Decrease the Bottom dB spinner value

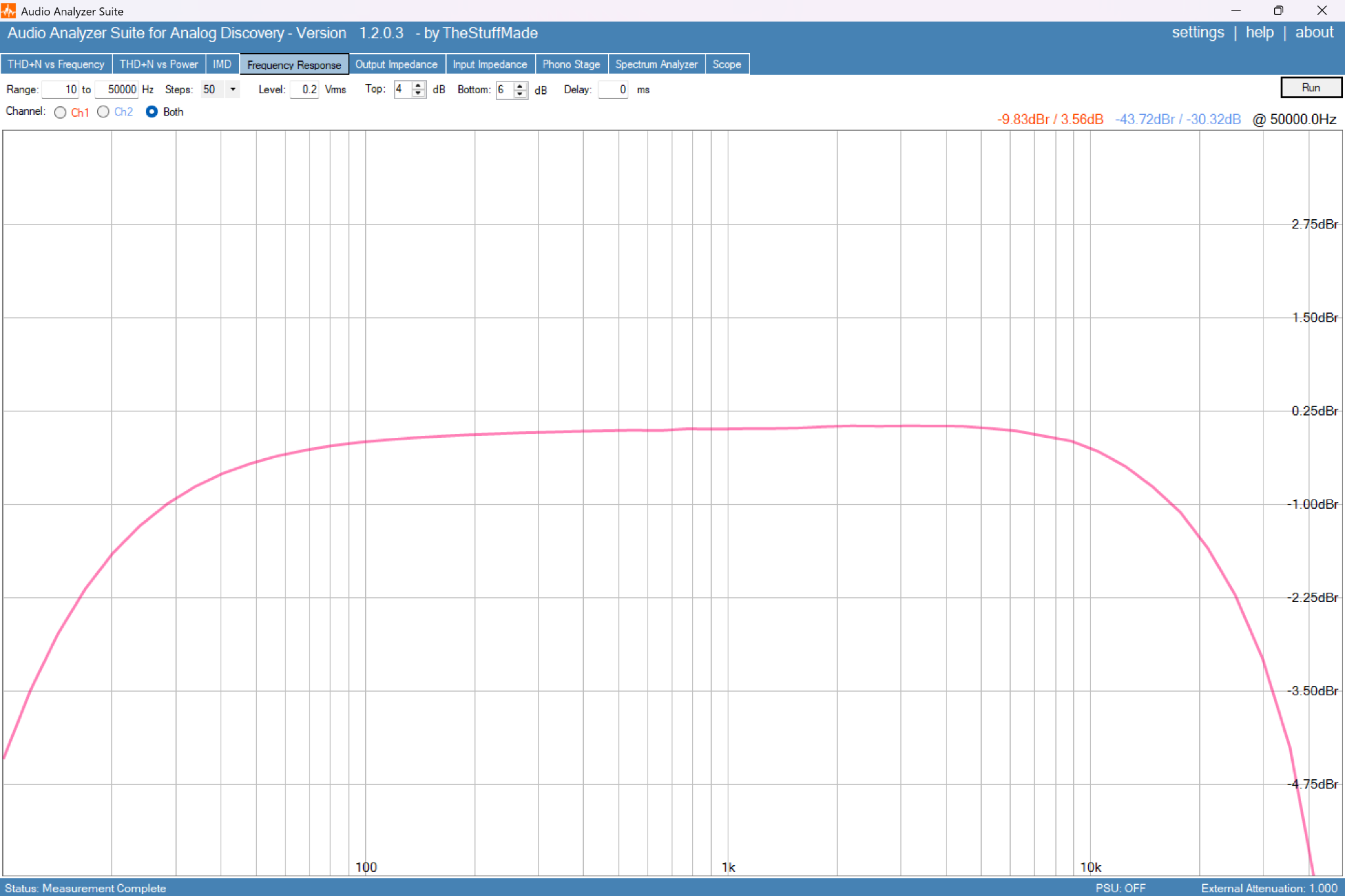[x=520, y=93]
